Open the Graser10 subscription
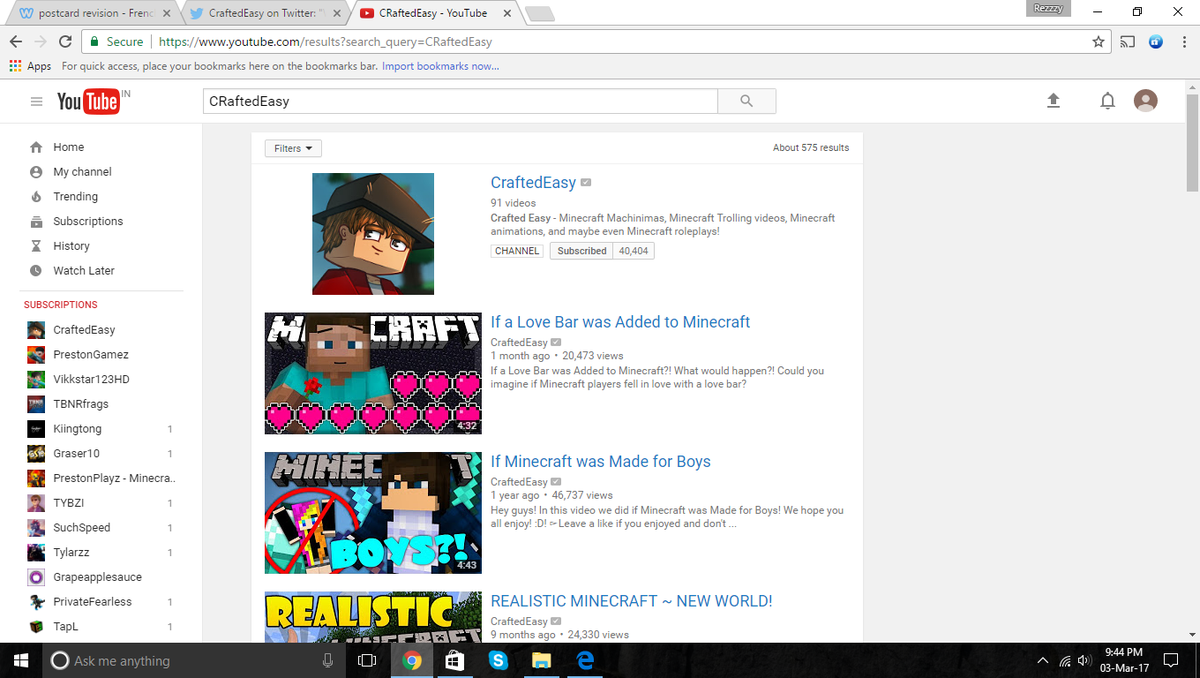The image size is (1200, 678). 76,453
